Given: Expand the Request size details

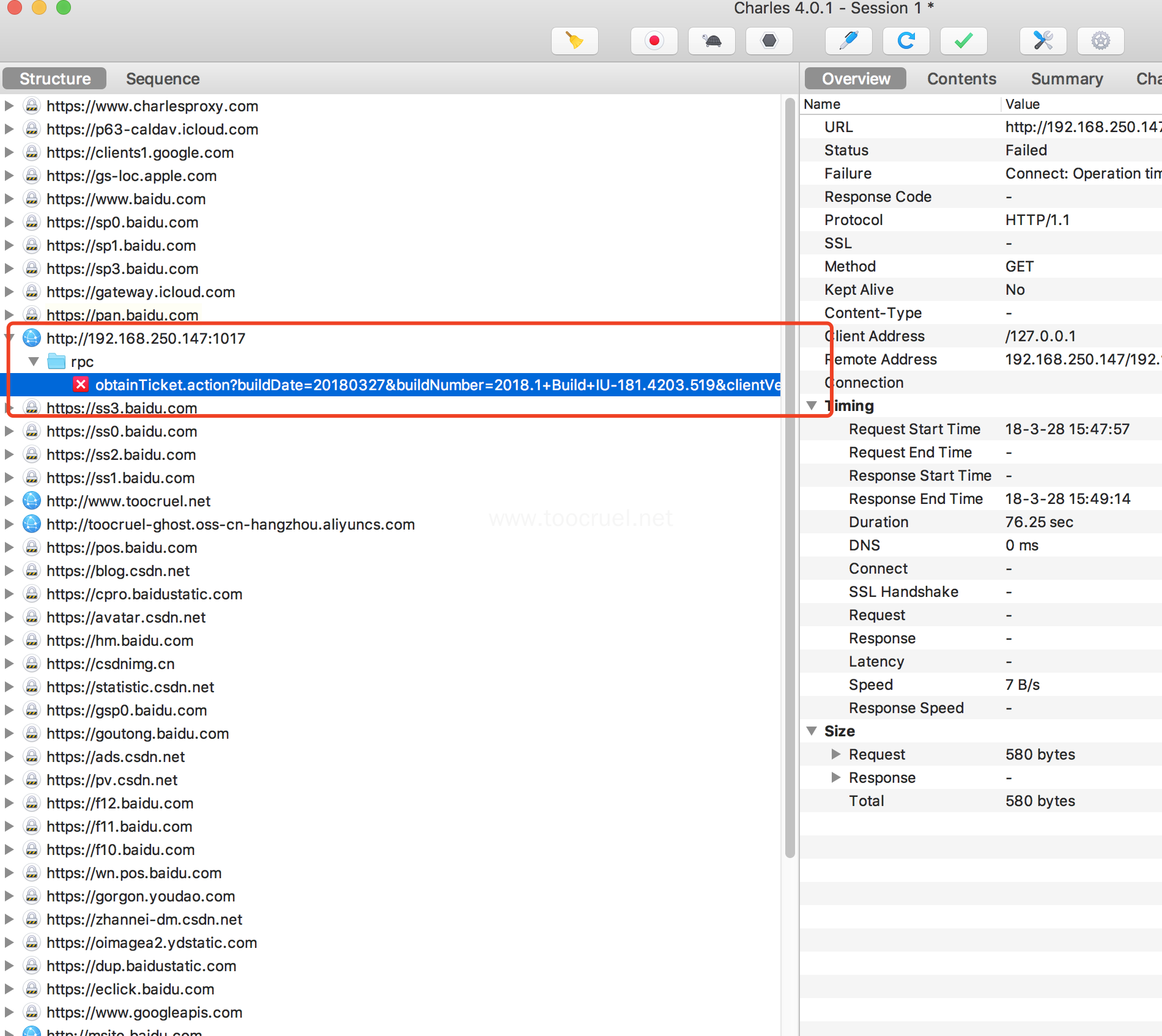Looking at the screenshot, I should coord(836,754).
